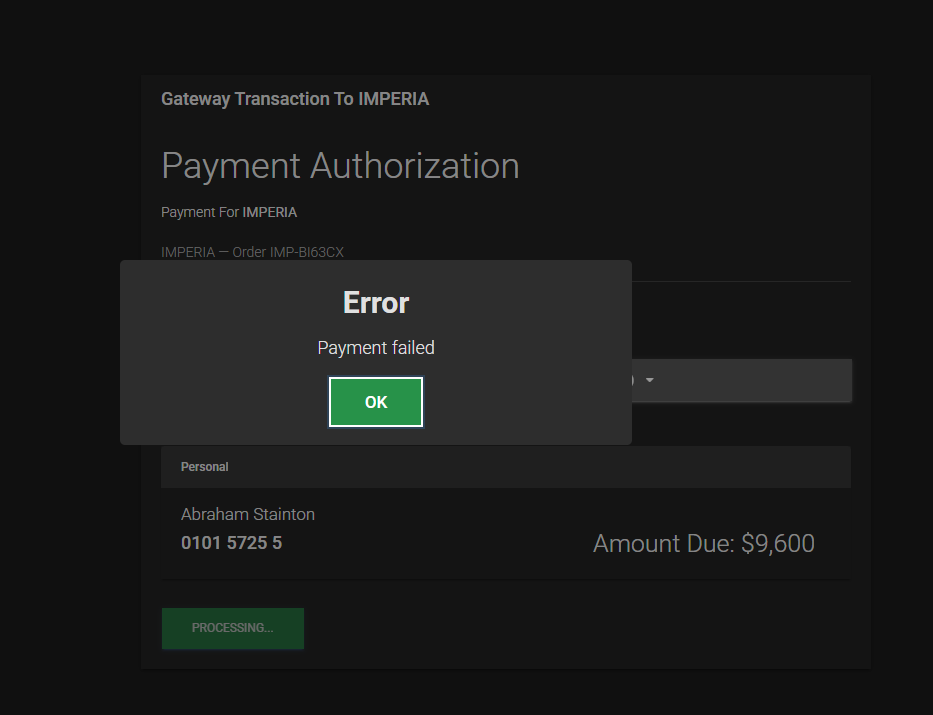The height and width of the screenshot is (715, 933).
Task: Click the Gateway Transaction To IMPERIA title
Action: pos(295,99)
